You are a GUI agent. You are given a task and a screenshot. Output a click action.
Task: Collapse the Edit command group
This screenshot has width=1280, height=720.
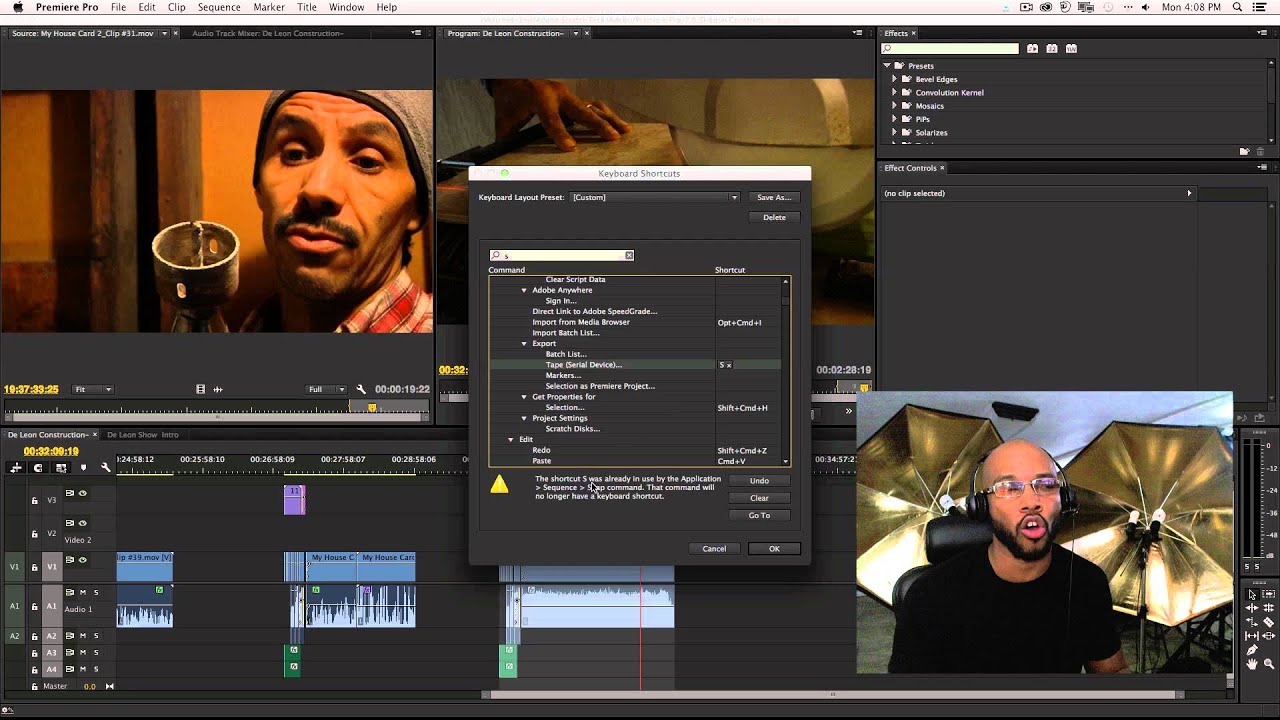click(x=510, y=439)
